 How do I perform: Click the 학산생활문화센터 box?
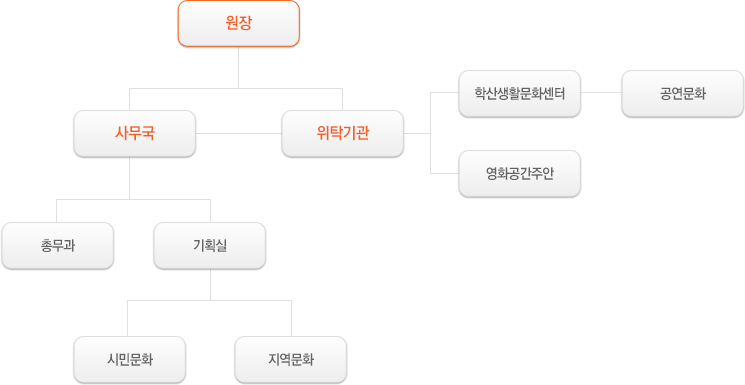coord(519,94)
